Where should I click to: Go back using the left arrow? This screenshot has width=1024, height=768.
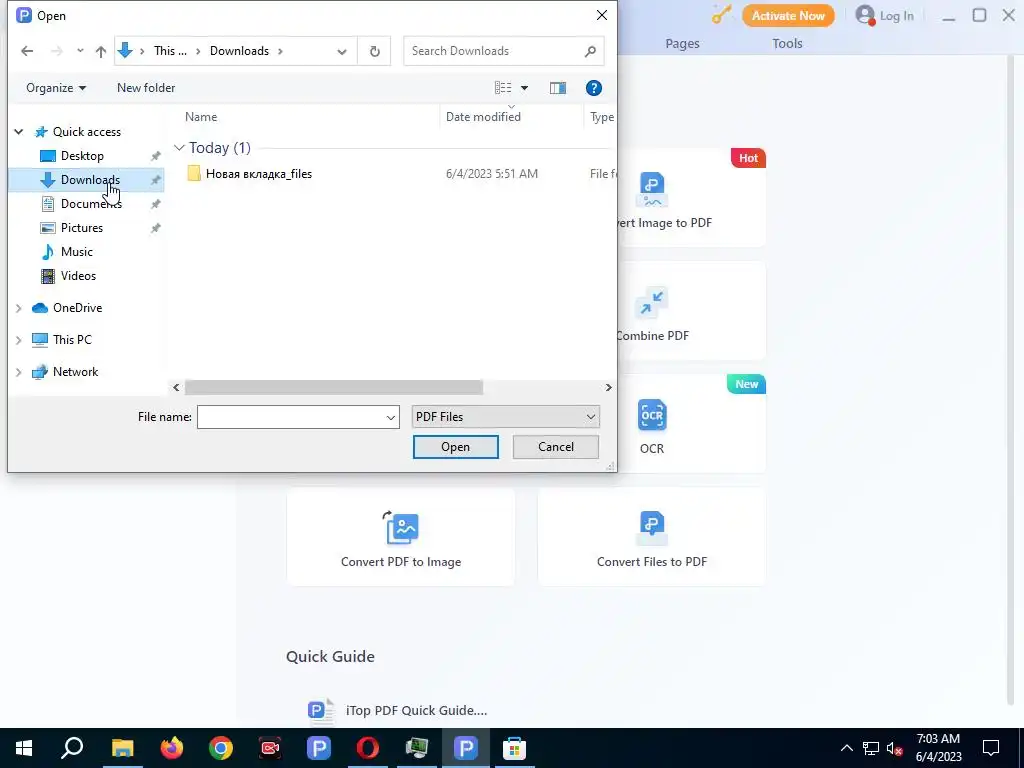[27, 51]
